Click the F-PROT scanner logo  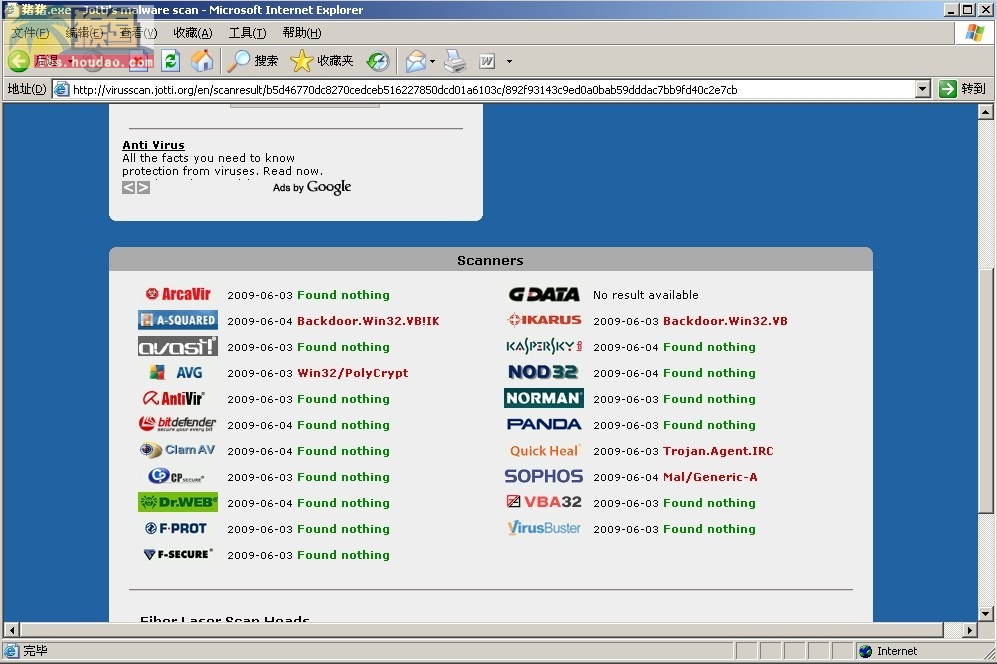click(x=175, y=528)
